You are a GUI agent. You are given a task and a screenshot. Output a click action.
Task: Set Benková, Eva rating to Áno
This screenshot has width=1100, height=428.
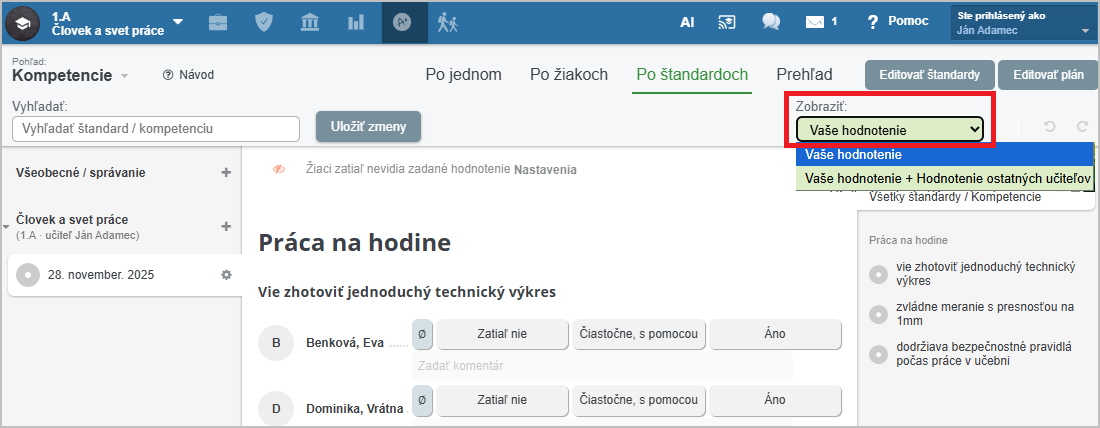click(775, 334)
